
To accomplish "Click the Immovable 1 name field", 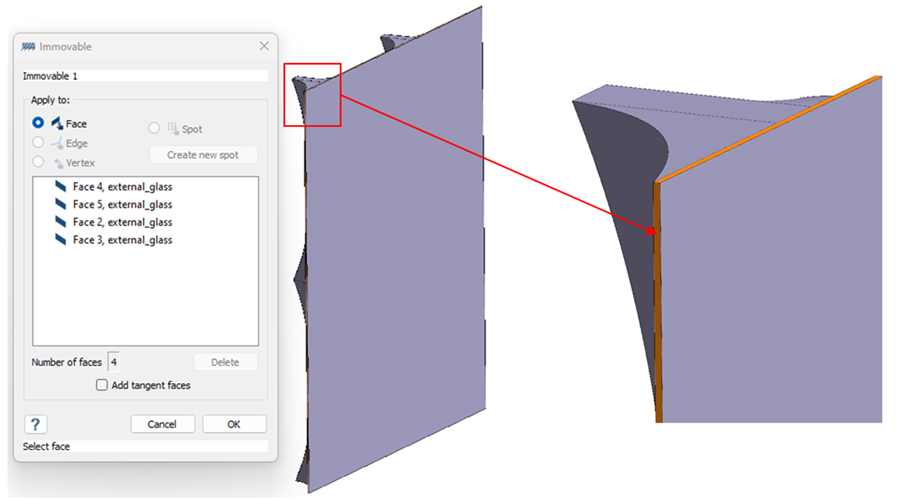I will coord(145,76).
